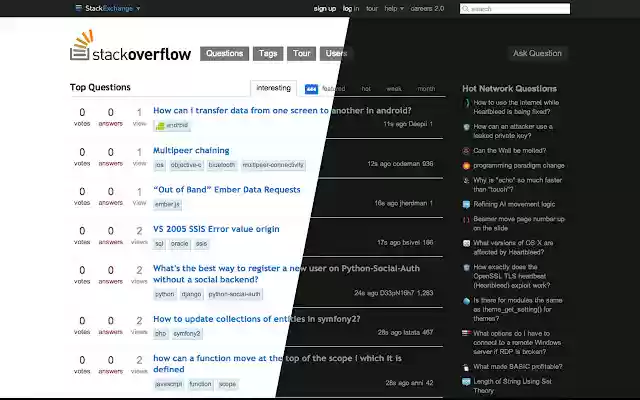Image resolution: width=640 pixels, height=400 pixels.
Task: Click the javascript tag
Action: 169,384
